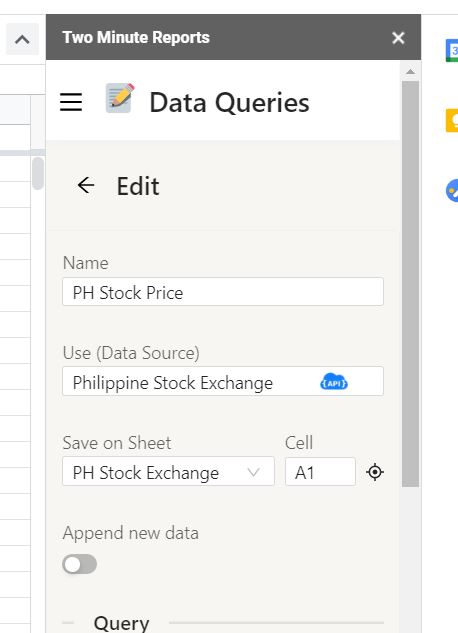Click the cell picker target icon
The height and width of the screenshot is (633, 458).
coord(375,472)
